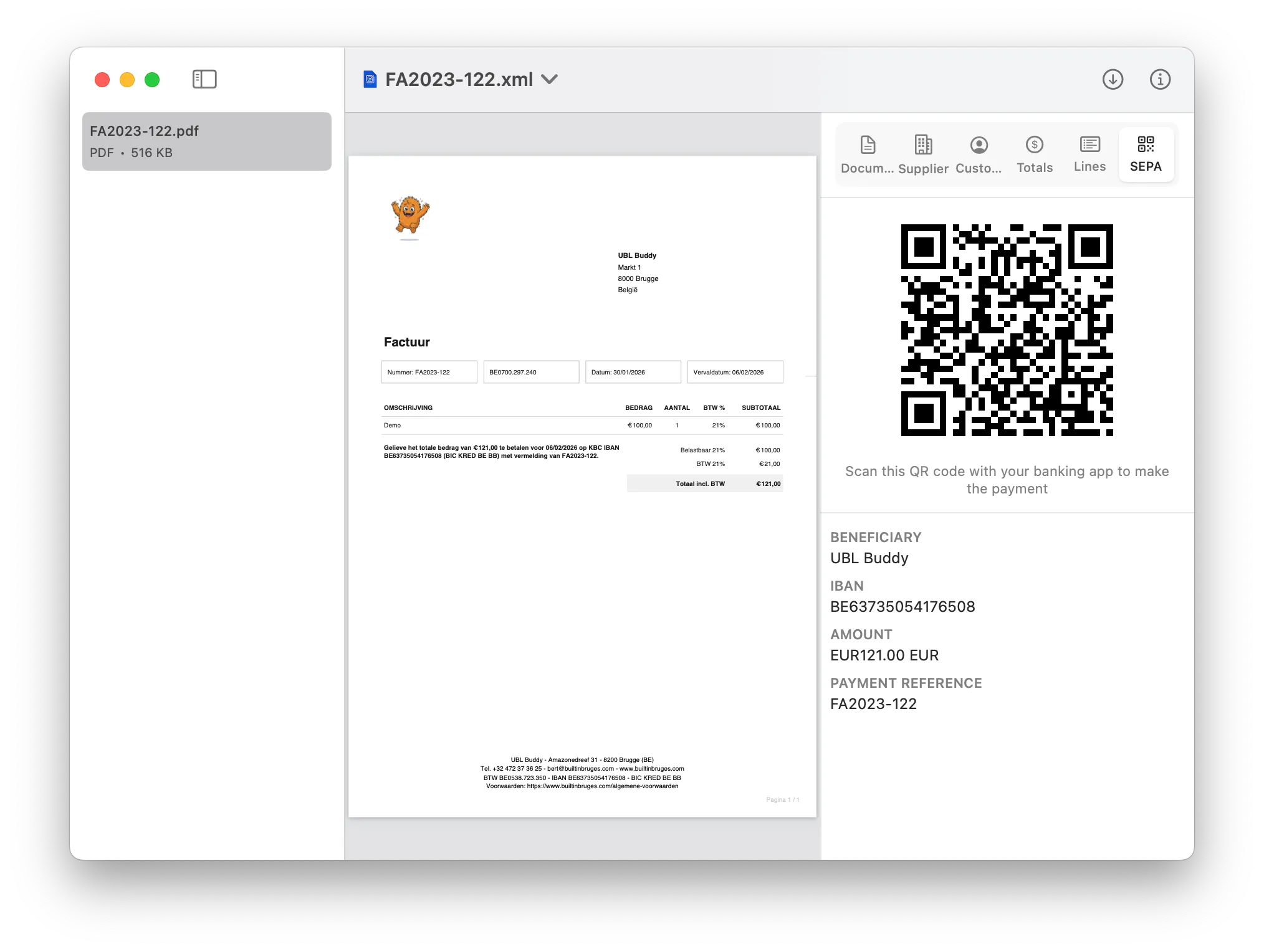Viewport: 1264px width, 952px height.
Task: Open the XML document icon menu beside title
Action: coord(370,79)
